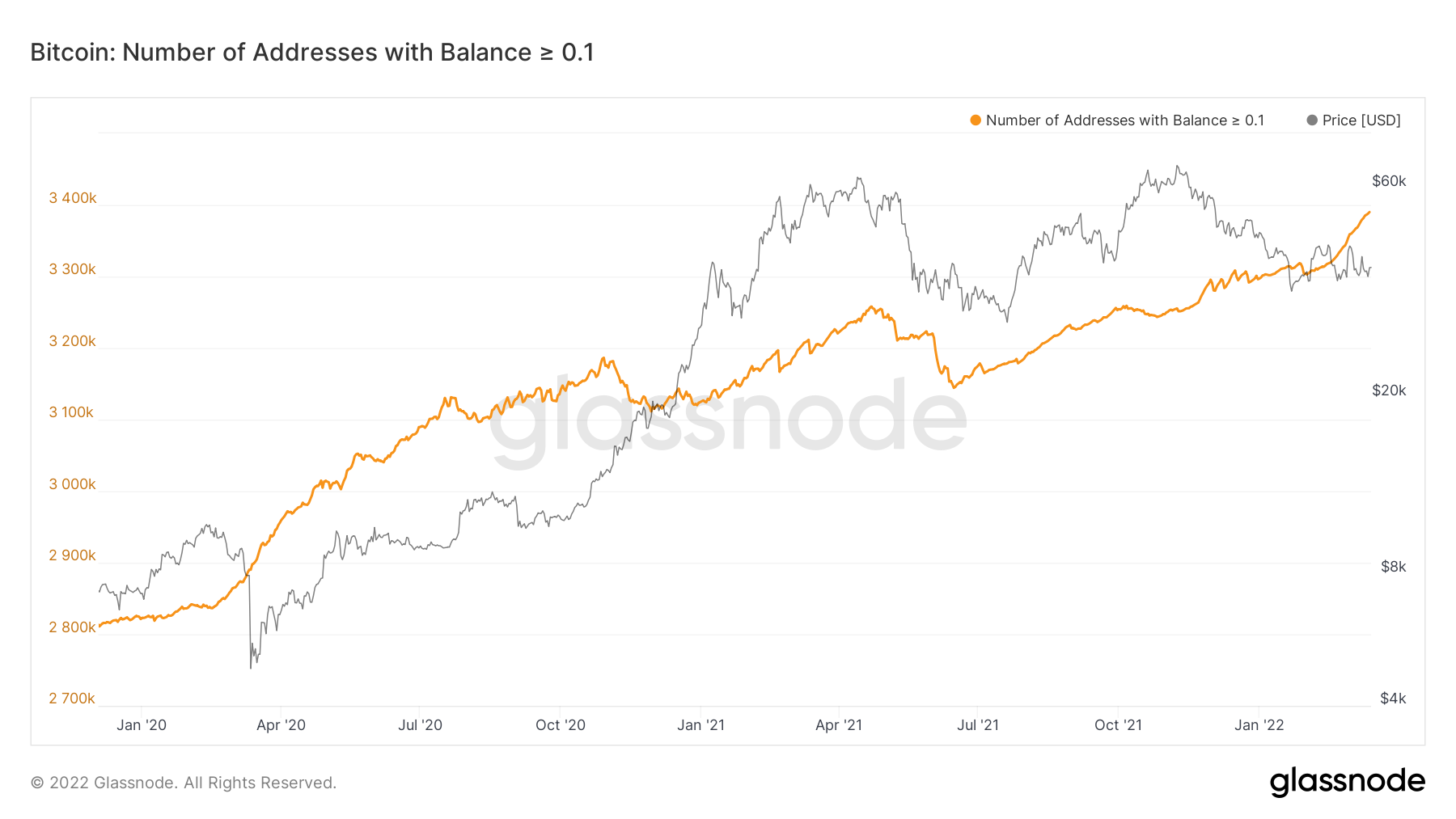Select the Oct '20 x-axis label
The image size is (1456, 819).
pos(561,725)
